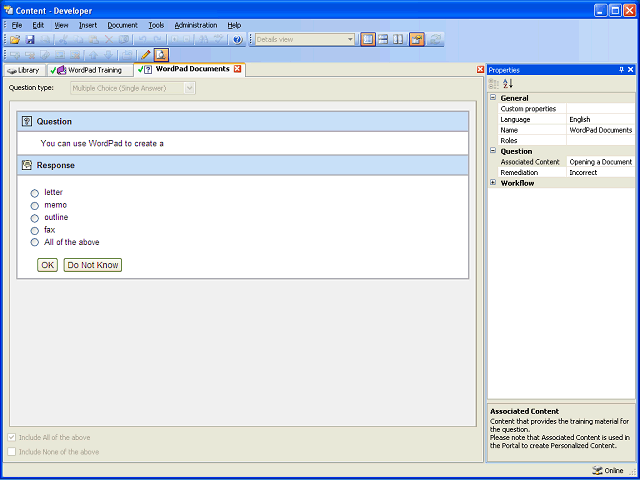This screenshot has width=640, height=480.
Task: Open the File menu
Action: [17, 25]
